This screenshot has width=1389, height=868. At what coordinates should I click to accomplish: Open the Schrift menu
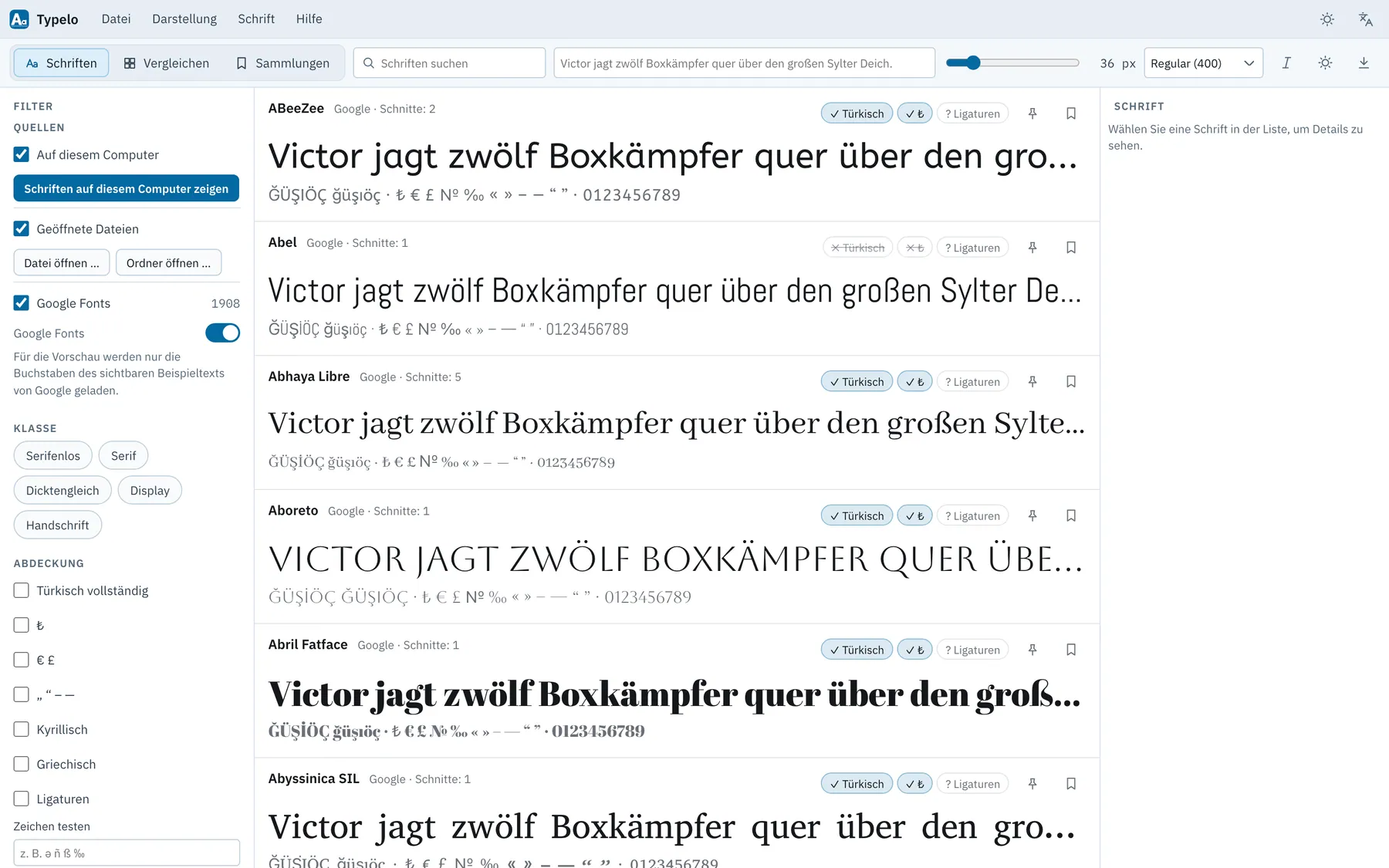point(256,19)
